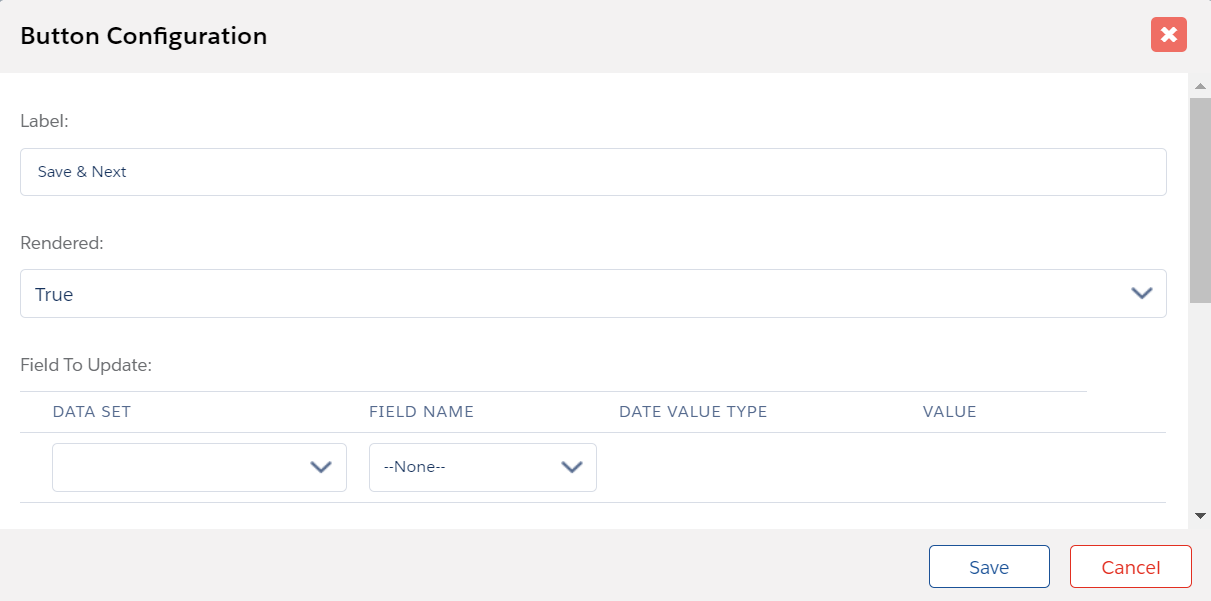Click the VALUE column header
Viewport: 1211px width, 601px height.
949,412
